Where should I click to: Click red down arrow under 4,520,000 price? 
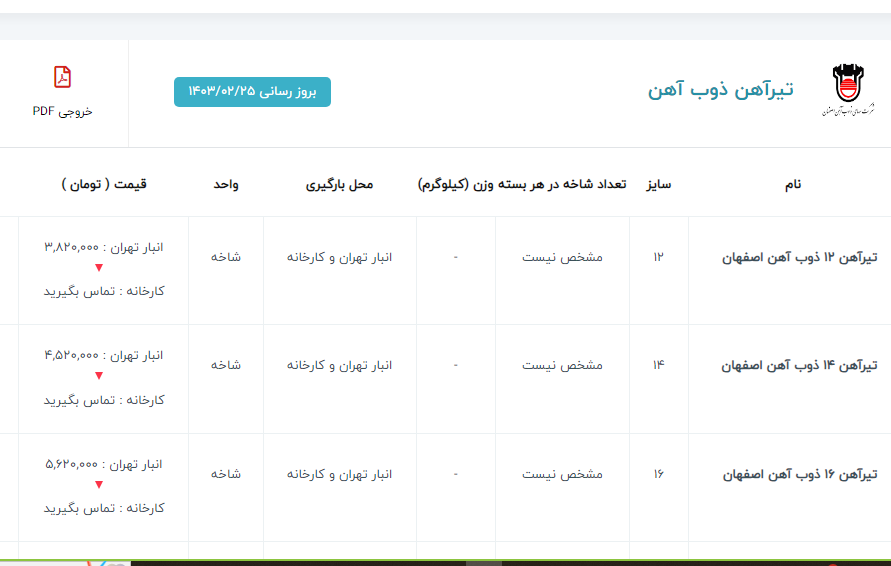point(98,376)
